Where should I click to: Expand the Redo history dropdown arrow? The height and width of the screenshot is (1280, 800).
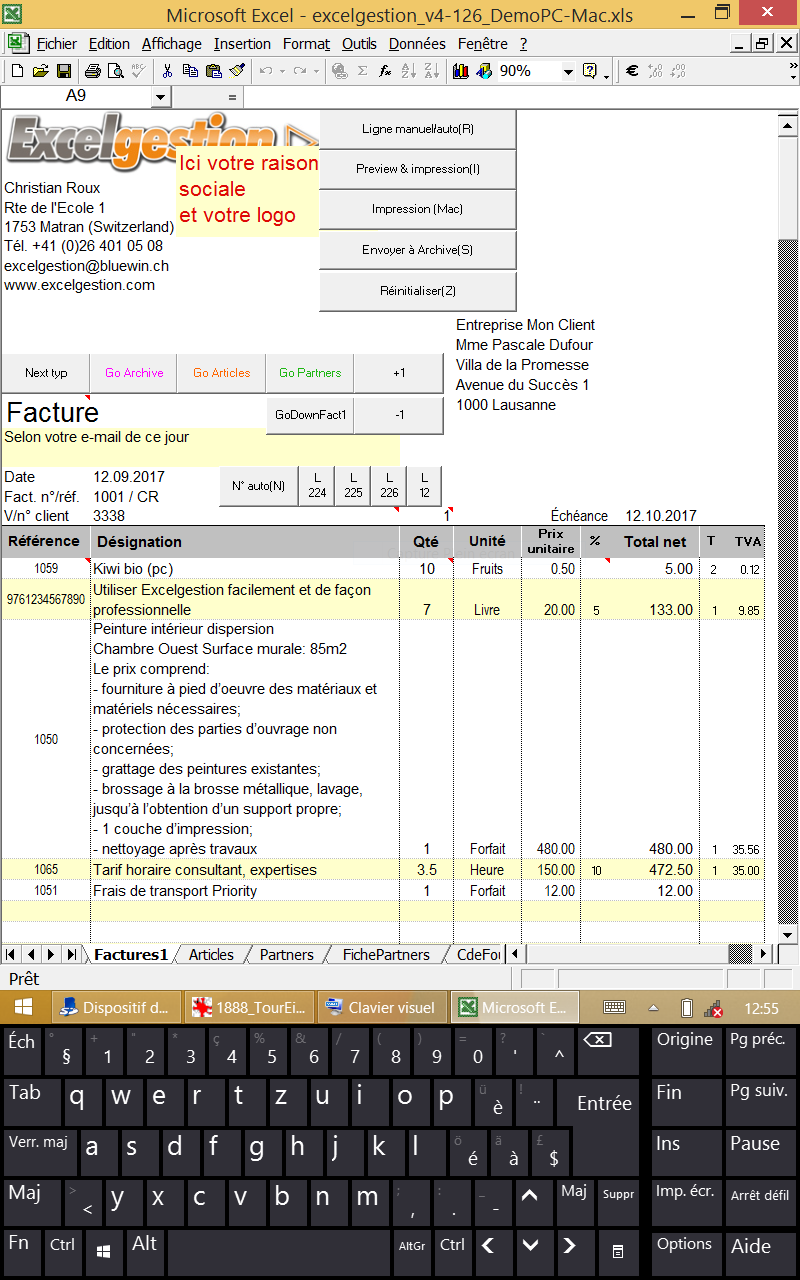(316, 71)
